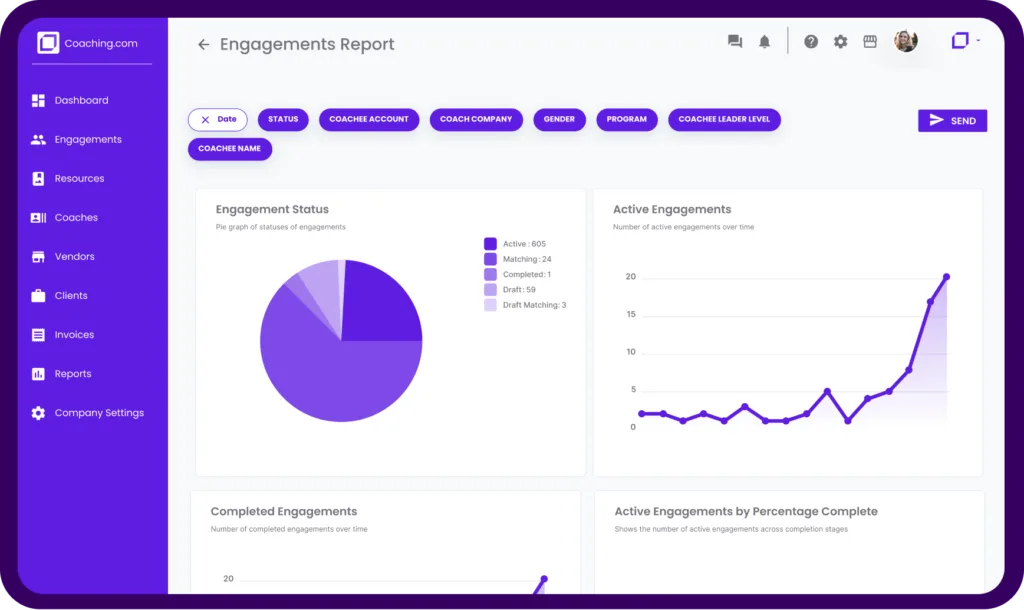Open the chat messages icon in top bar
Image resolution: width=1024 pixels, height=610 pixels.
click(734, 41)
